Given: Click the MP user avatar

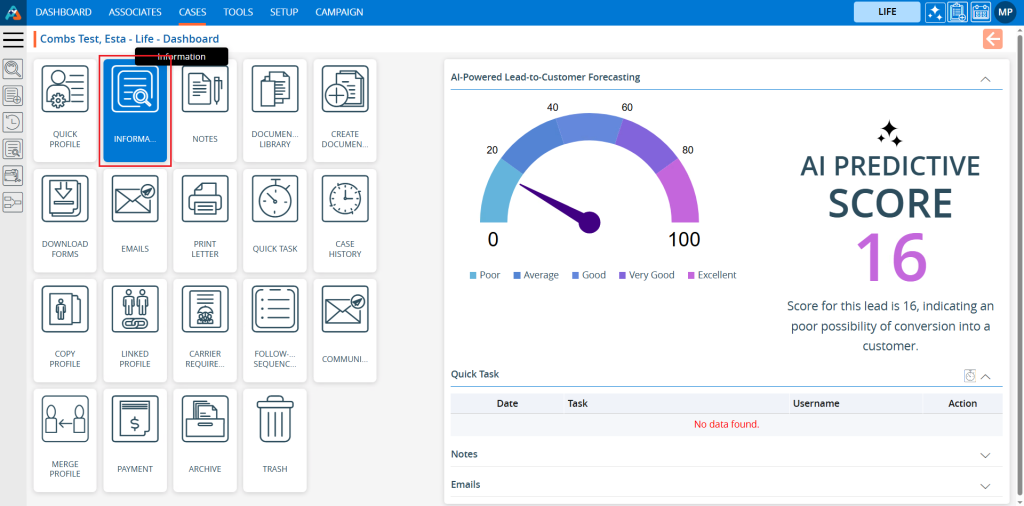Looking at the screenshot, I should pyautogui.click(x=1005, y=12).
